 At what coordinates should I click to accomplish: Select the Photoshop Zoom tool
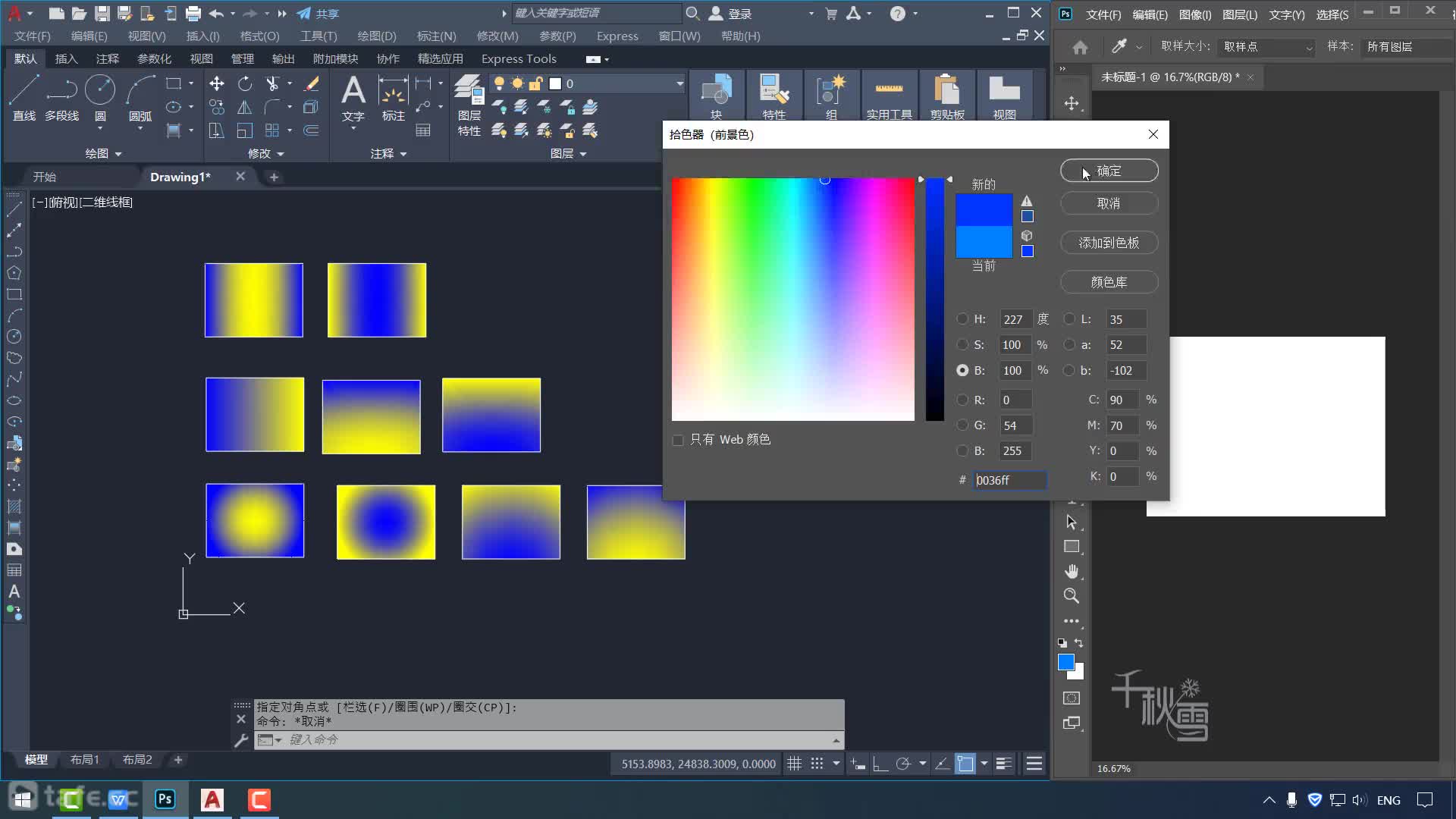click(1072, 596)
